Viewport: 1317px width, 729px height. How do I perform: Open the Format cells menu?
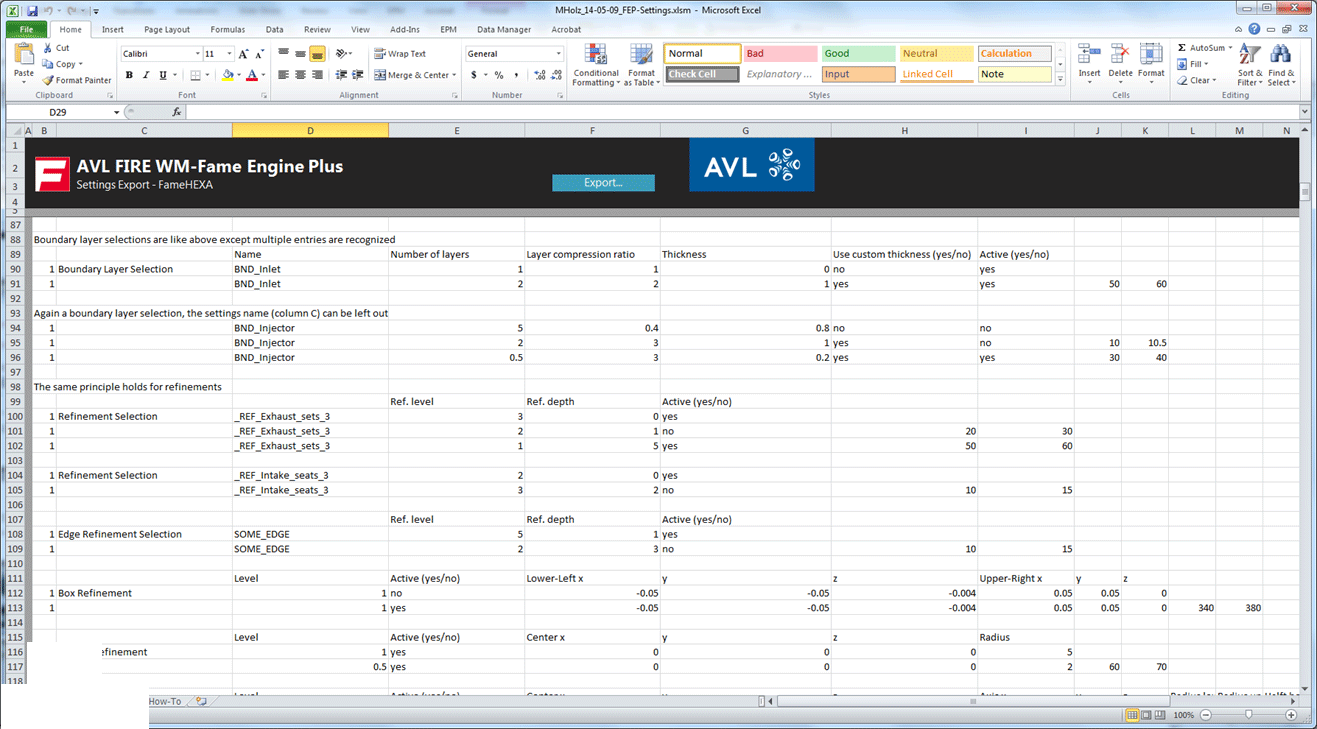[1151, 64]
